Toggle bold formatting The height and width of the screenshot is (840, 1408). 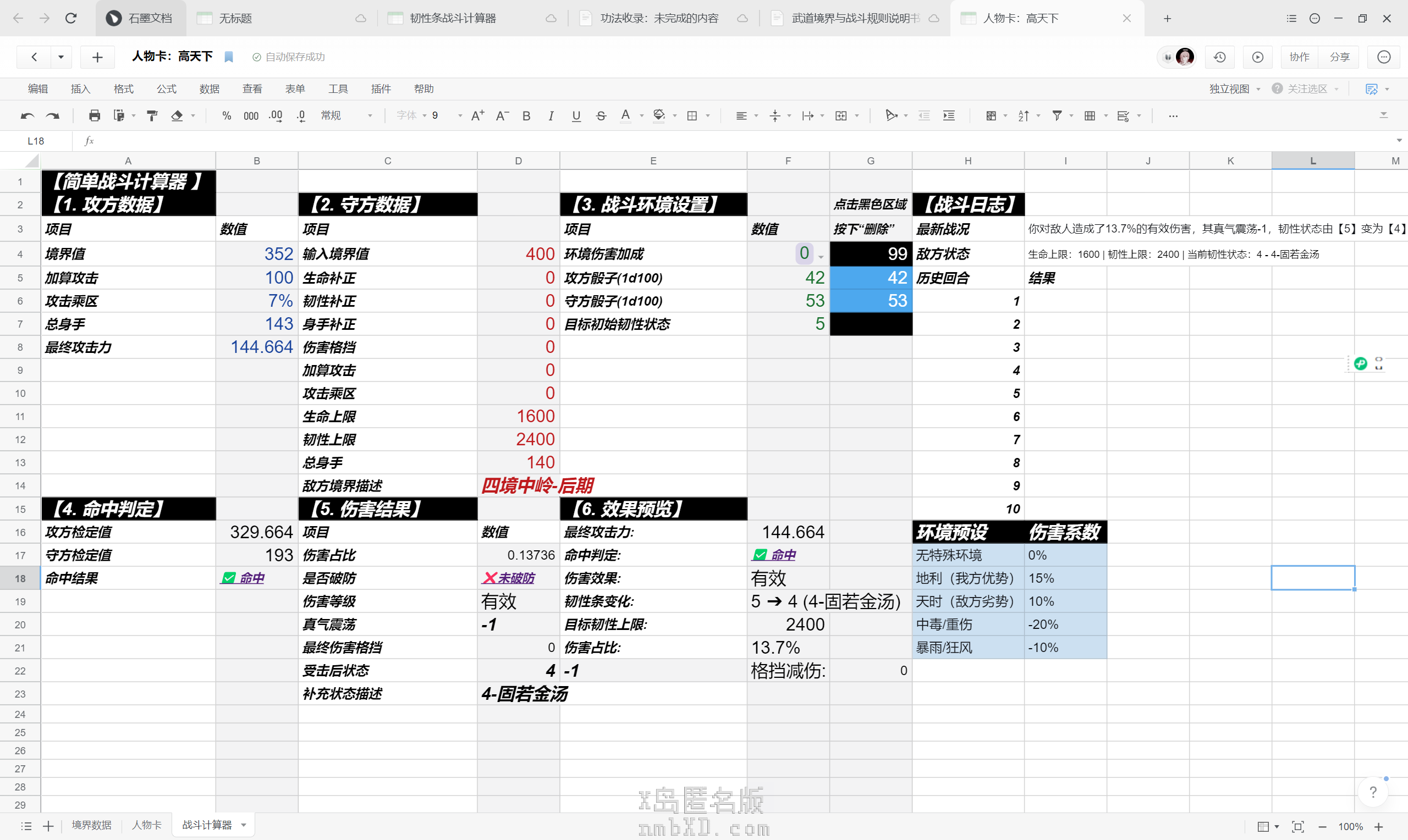click(526, 115)
